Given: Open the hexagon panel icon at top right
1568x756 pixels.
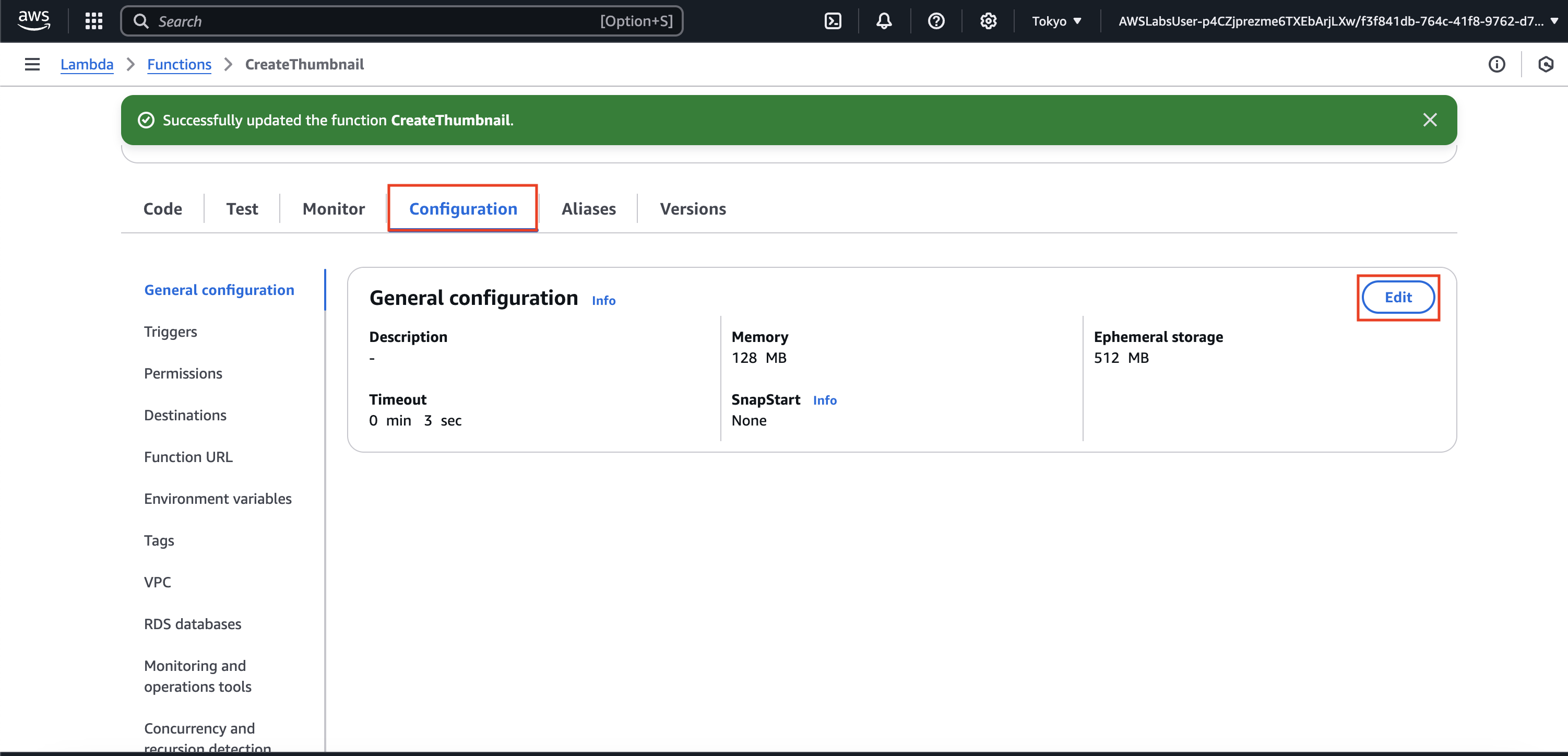Looking at the screenshot, I should (1546, 64).
